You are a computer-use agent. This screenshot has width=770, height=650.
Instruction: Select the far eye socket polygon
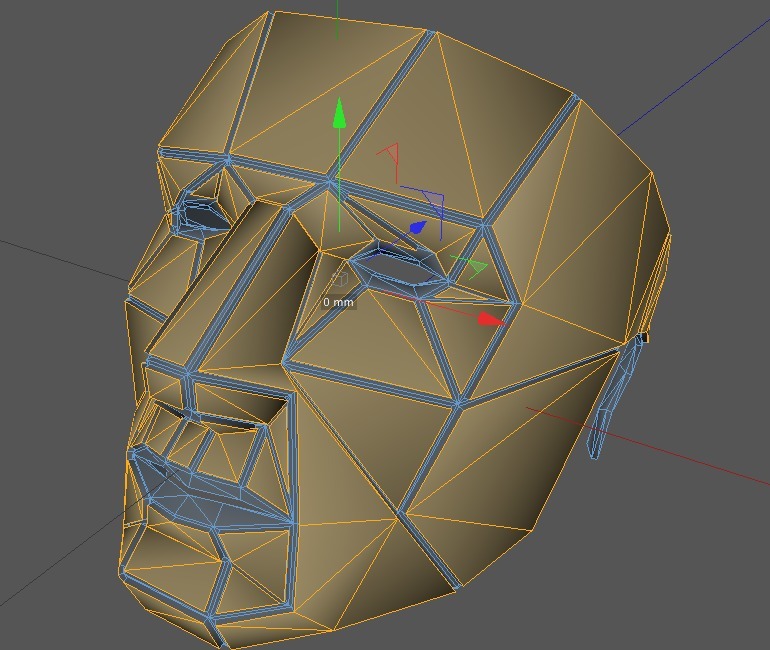pyautogui.click(x=202, y=215)
